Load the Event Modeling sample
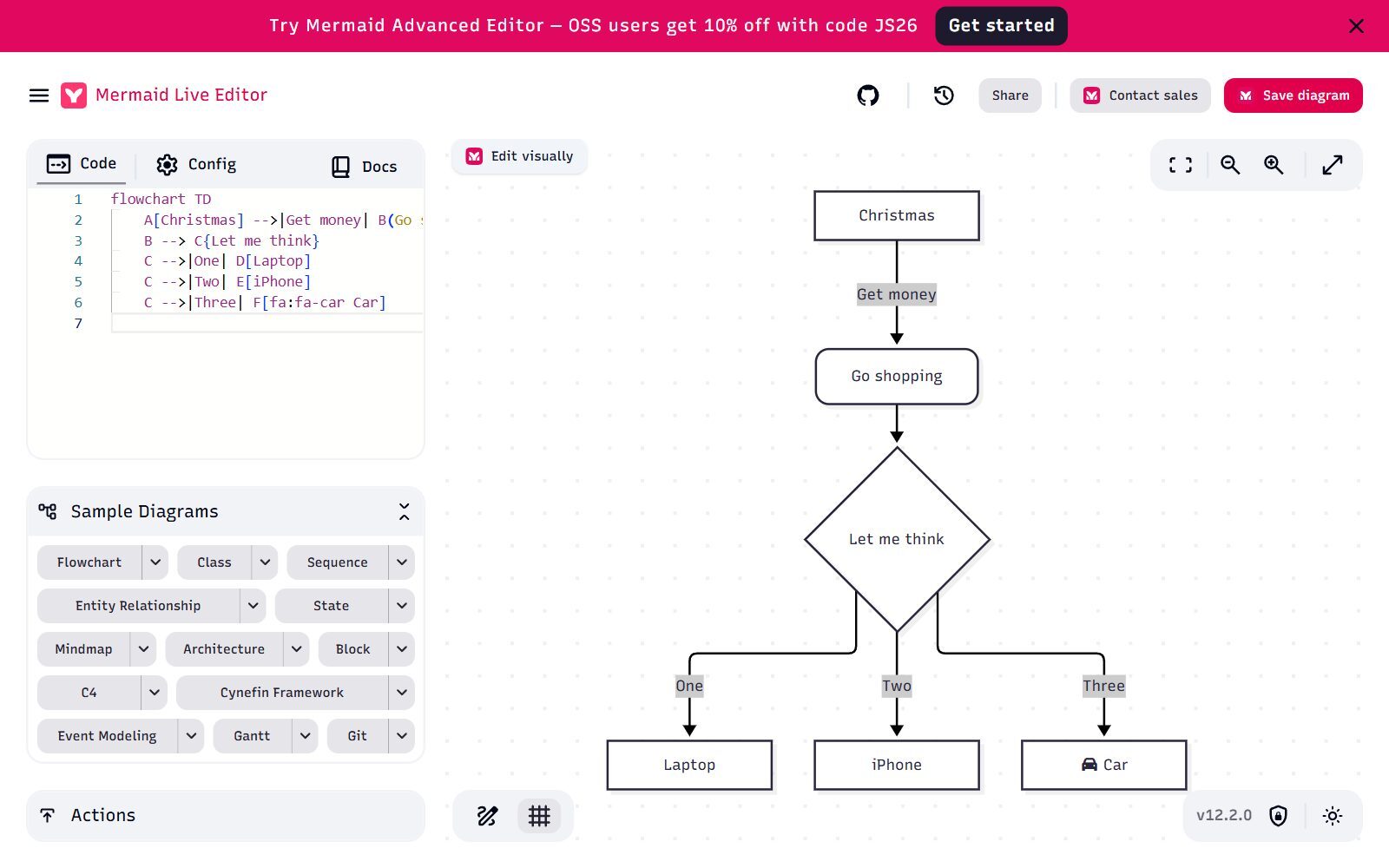 click(x=108, y=736)
